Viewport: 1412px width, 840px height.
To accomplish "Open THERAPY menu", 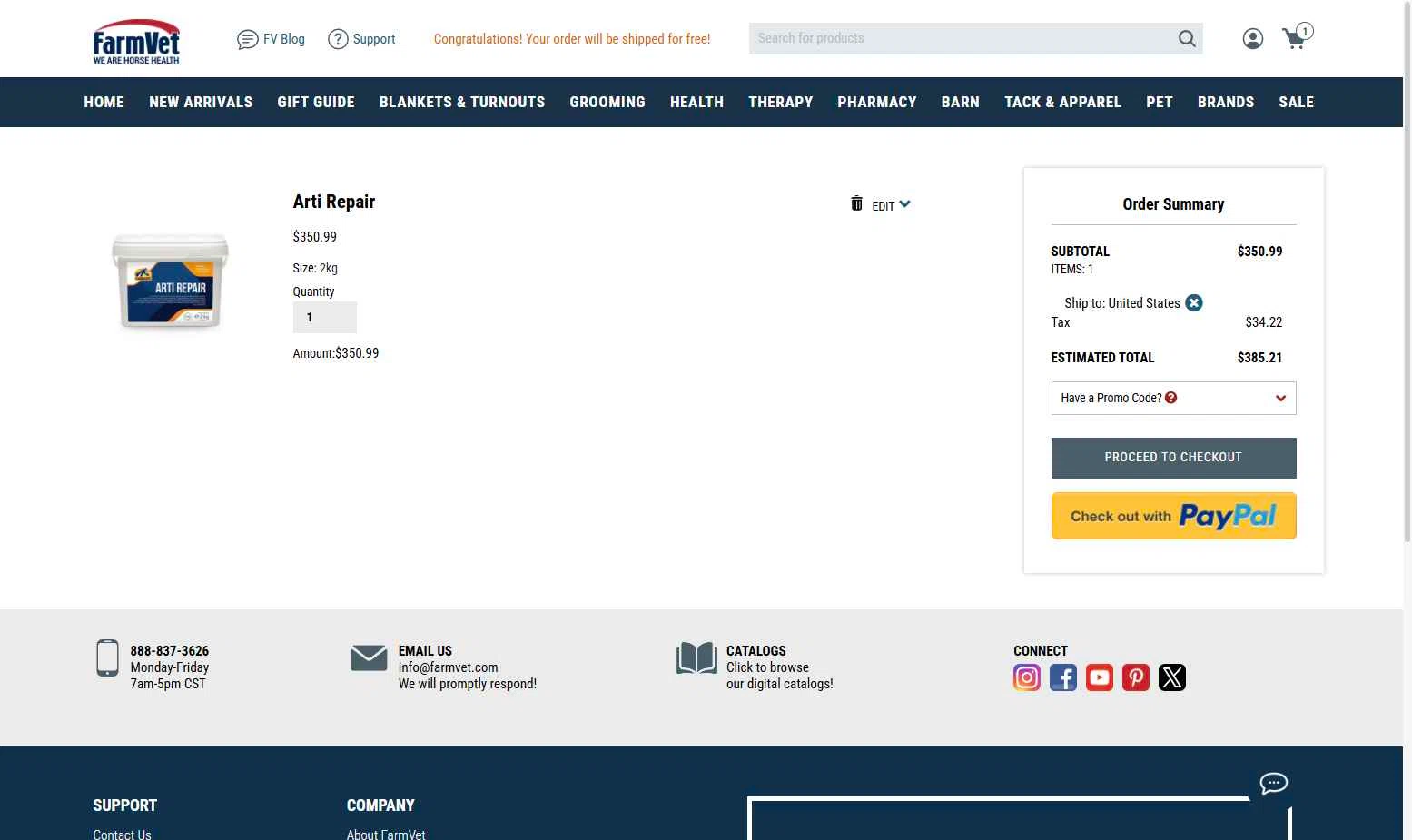I will click(x=781, y=102).
